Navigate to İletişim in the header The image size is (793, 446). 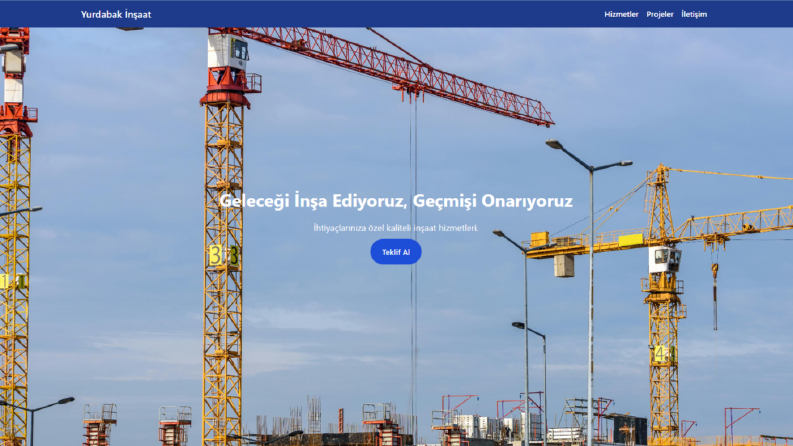click(694, 14)
